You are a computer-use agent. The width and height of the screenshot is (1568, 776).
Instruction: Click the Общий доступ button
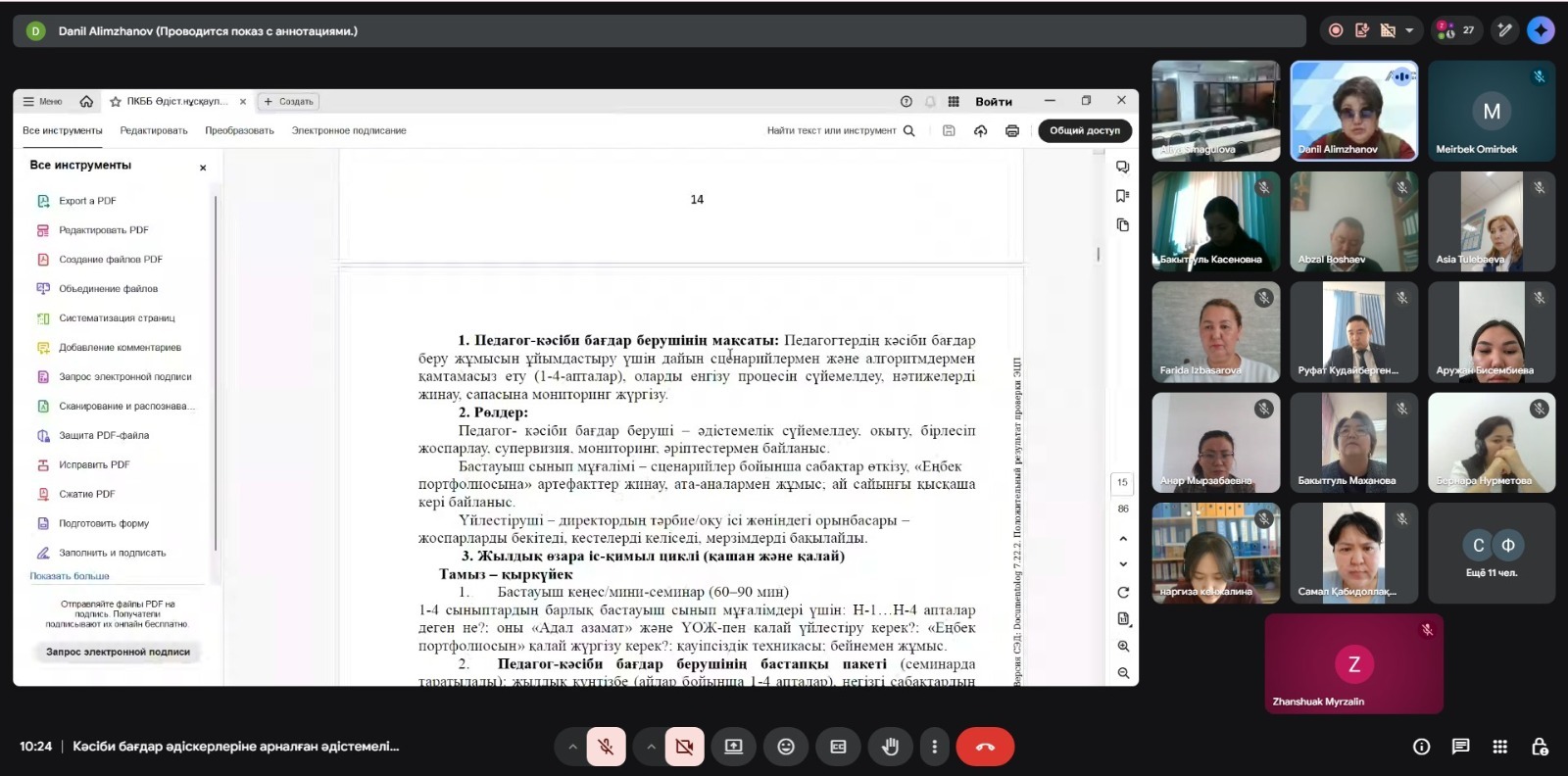point(1084,130)
